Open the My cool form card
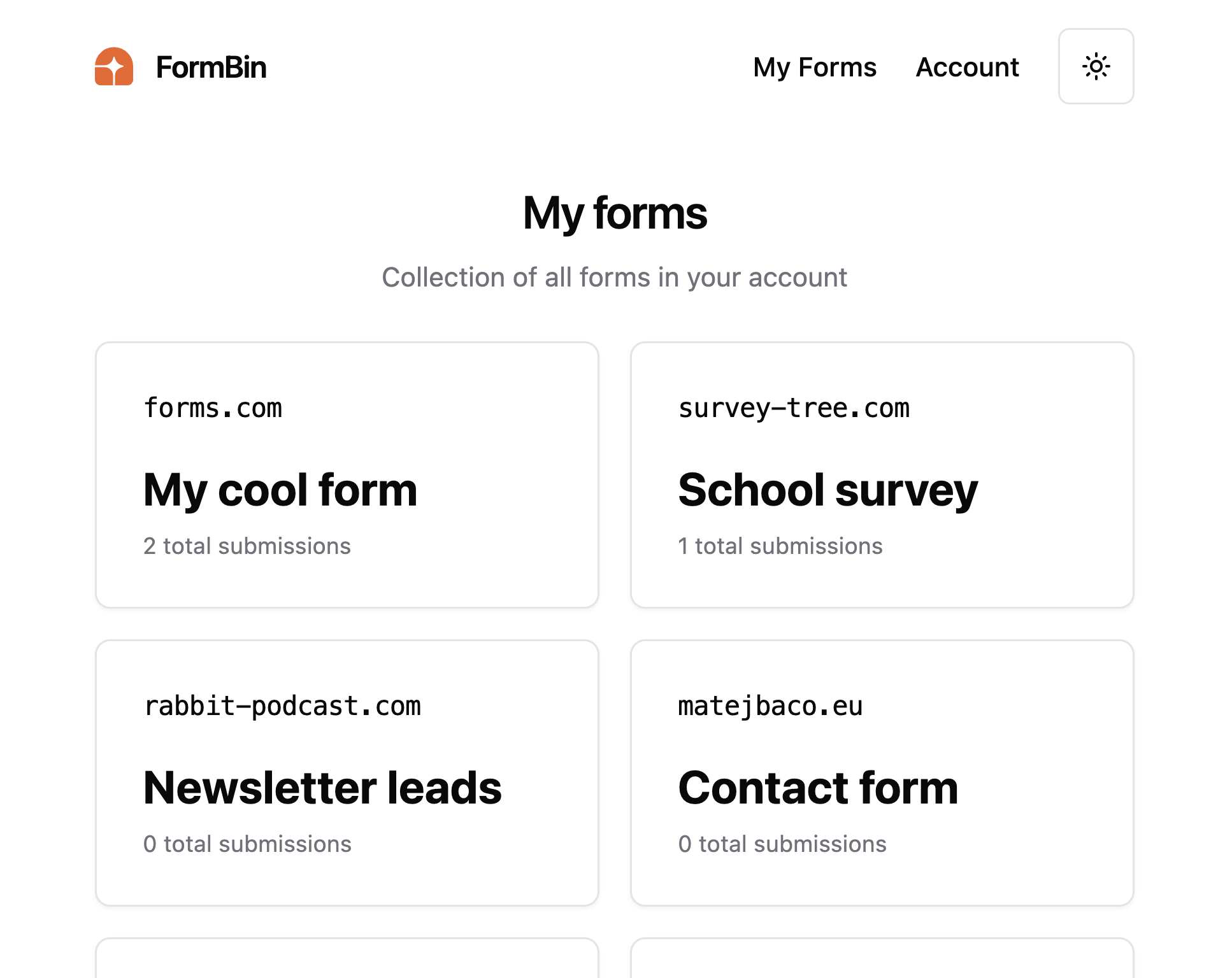1232x978 pixels. pos(347,475)
